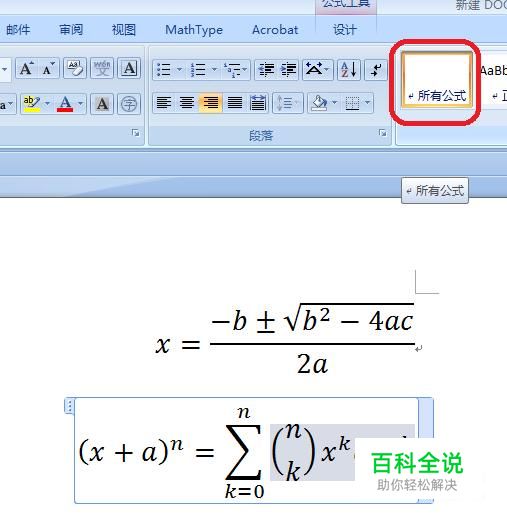Select the 所有公式 style in gallery
The width and height of the screenshot is (507, 524).
coord(436,80)
